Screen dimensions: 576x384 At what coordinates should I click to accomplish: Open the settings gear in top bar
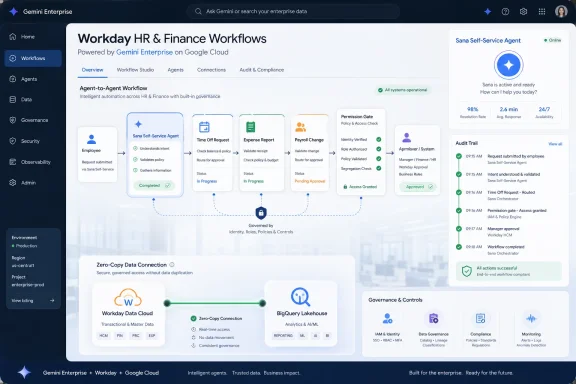pos(523,11)
